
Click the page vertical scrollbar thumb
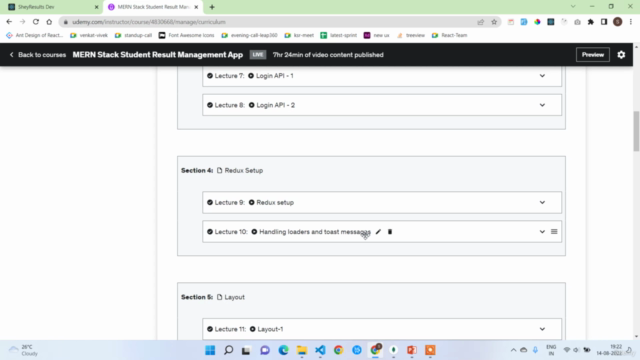pyautogui.click(x=636, y=131)
